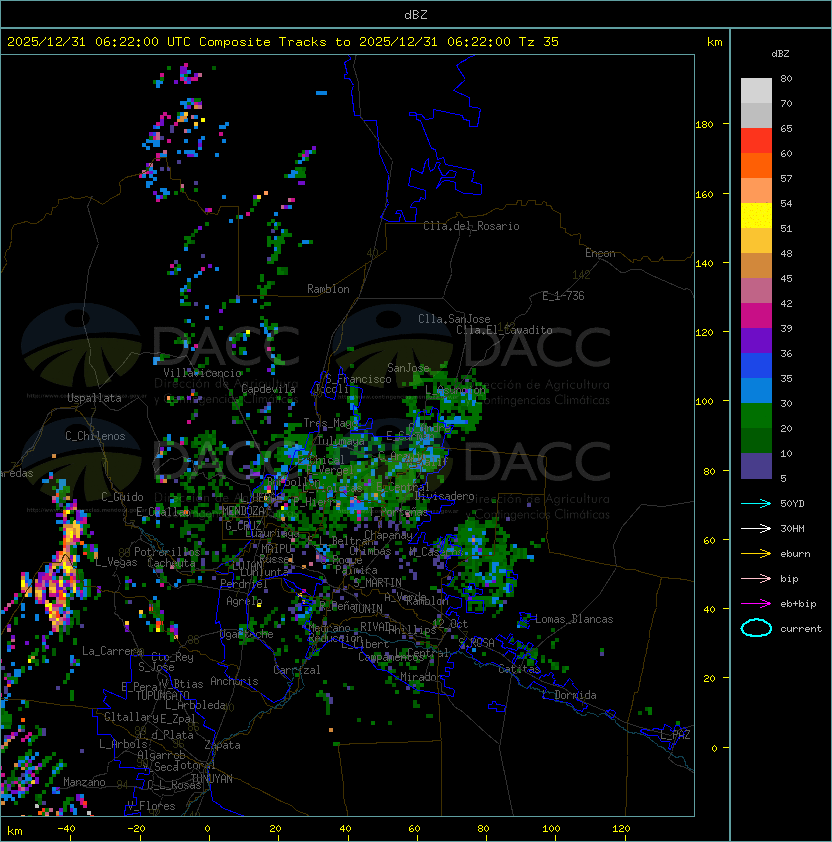
Task: Click the 'L_PAZ' map label
Action: coord(675,735)
